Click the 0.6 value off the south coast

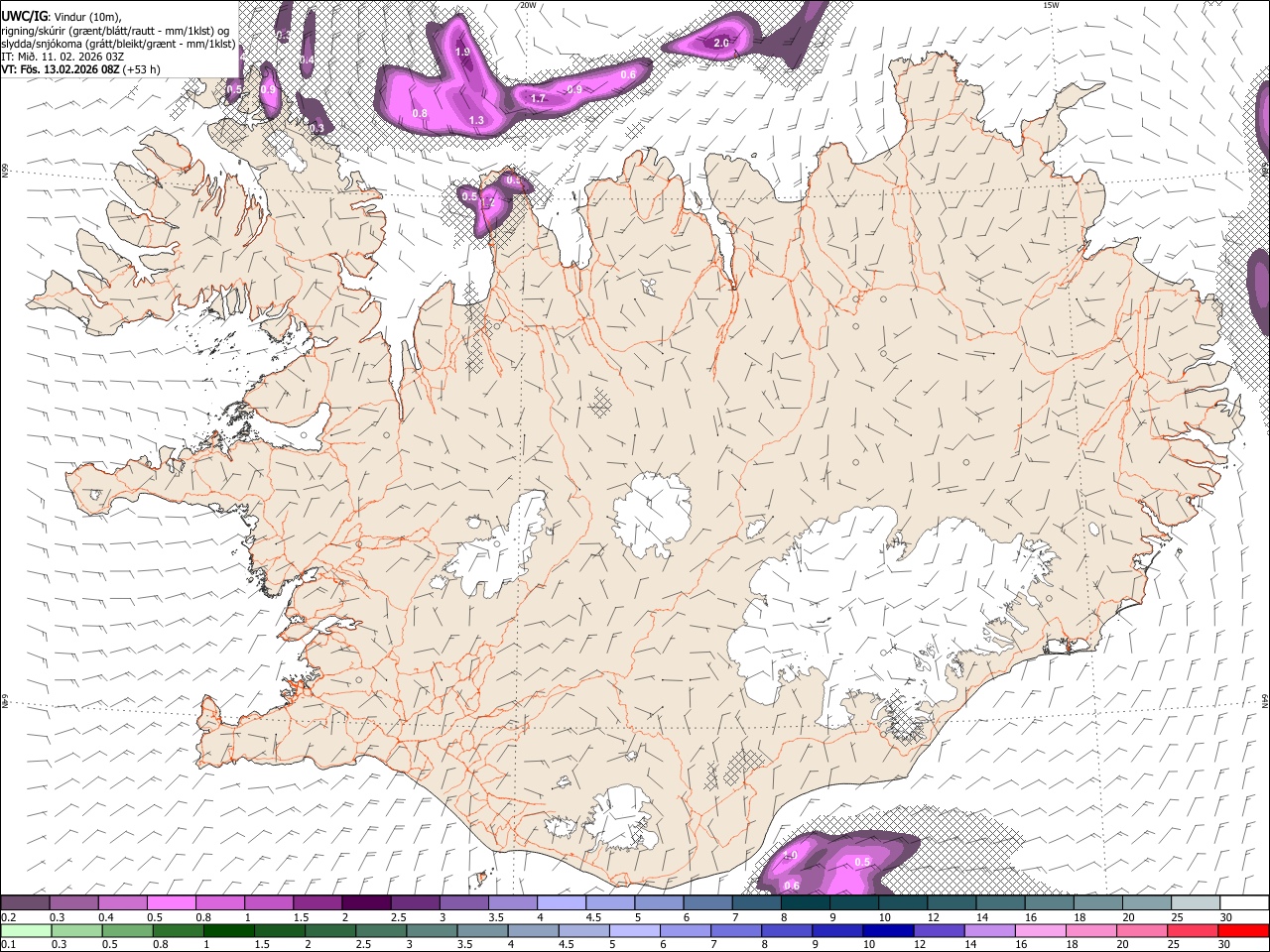point(792,886)
